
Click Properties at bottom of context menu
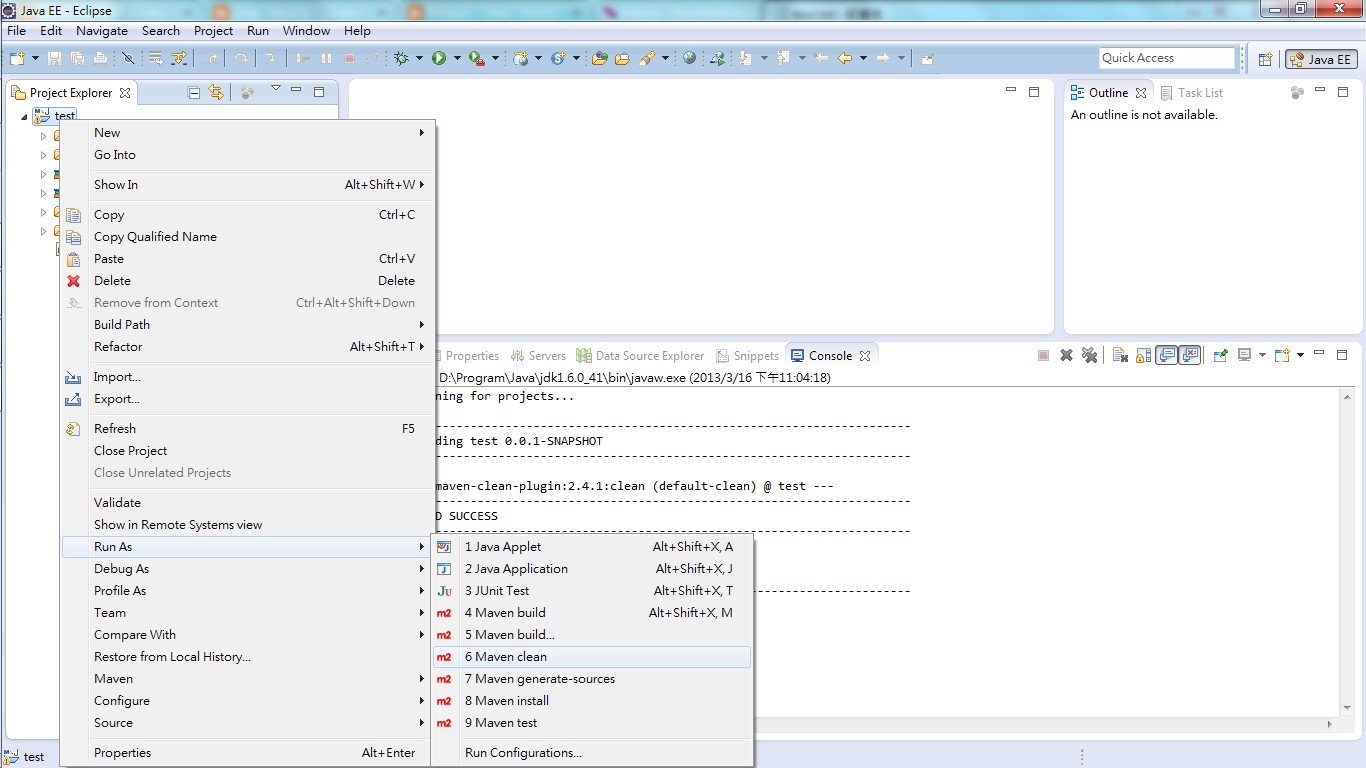(249, 753)
